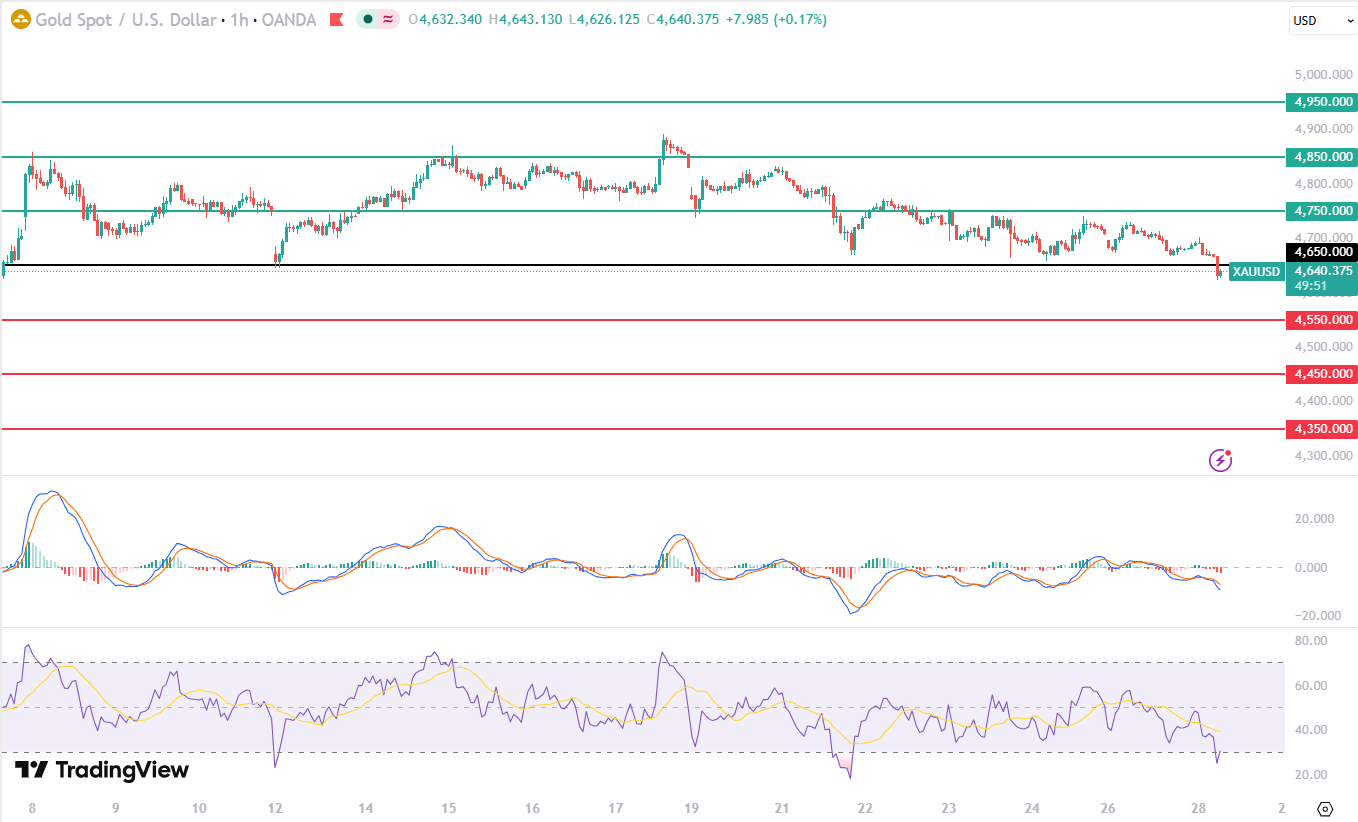The image size is (1358, 822).
Task: Open the USD currency dropdown
Action: pos(1320,20)
